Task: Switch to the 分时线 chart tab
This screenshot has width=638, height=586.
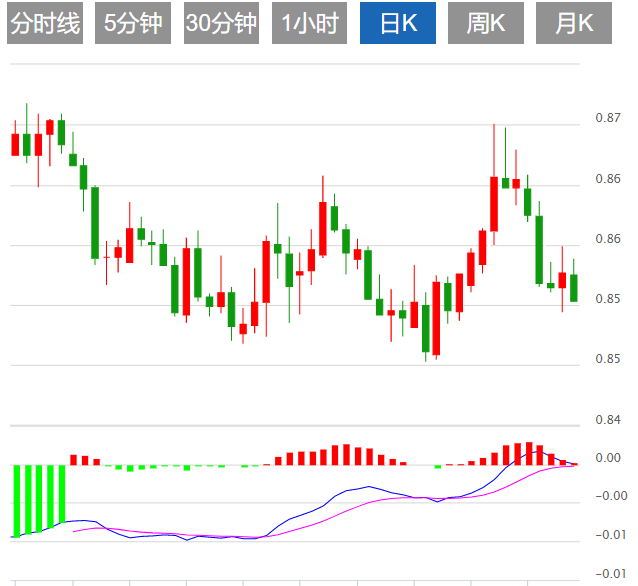Action: [45, 23]
